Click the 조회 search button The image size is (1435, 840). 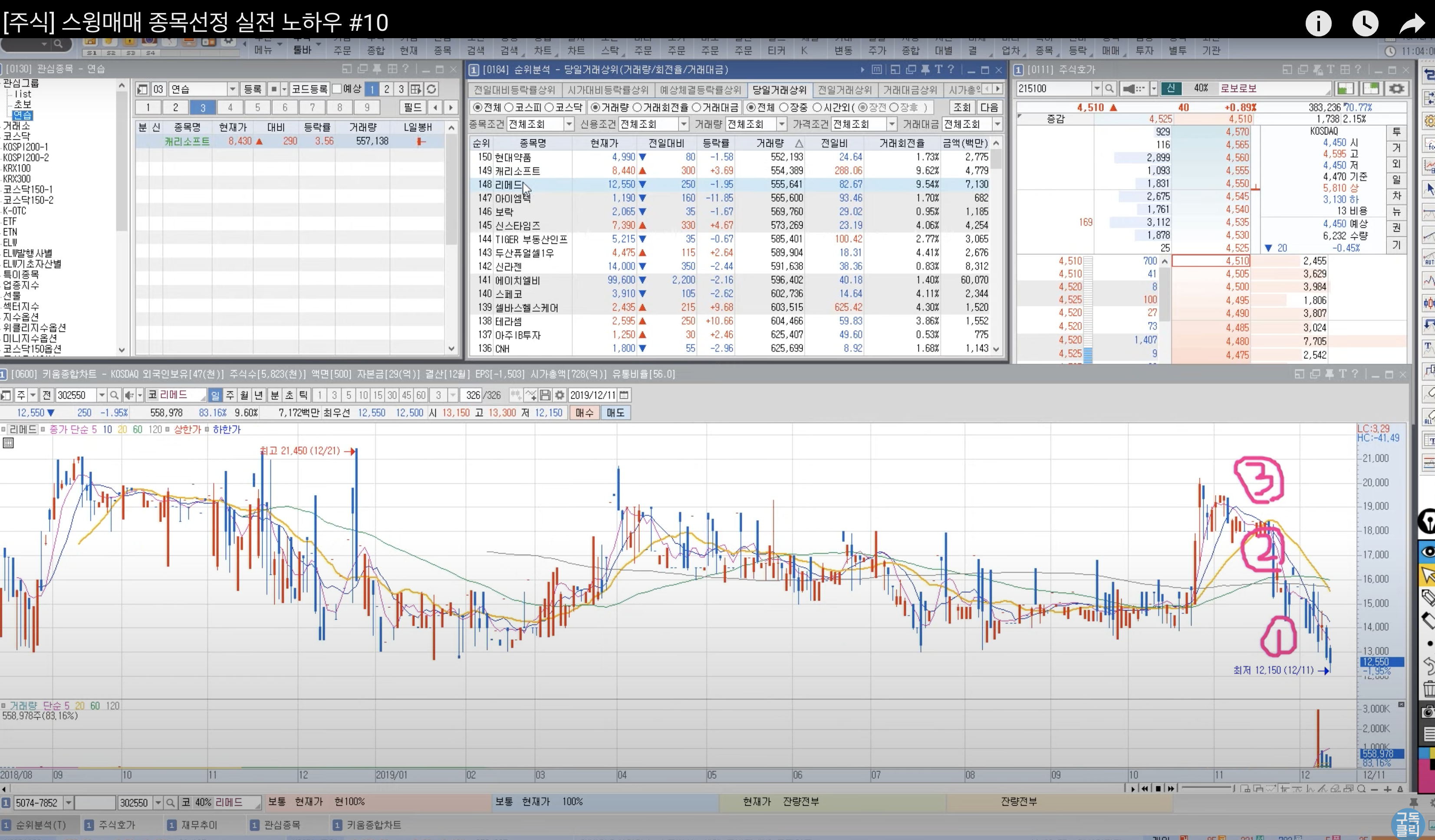(x=962, y=108)
